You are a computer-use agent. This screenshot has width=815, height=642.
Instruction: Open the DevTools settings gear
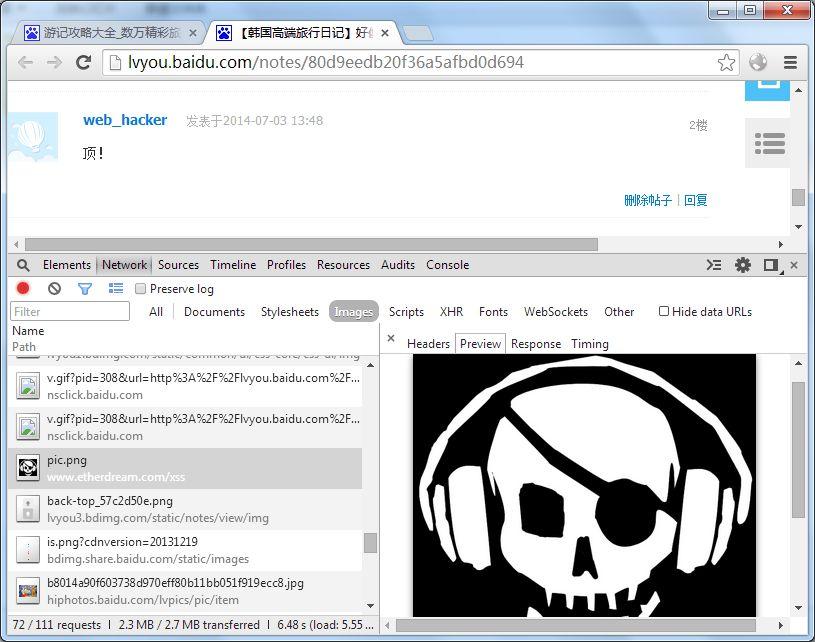pos(743,265)
